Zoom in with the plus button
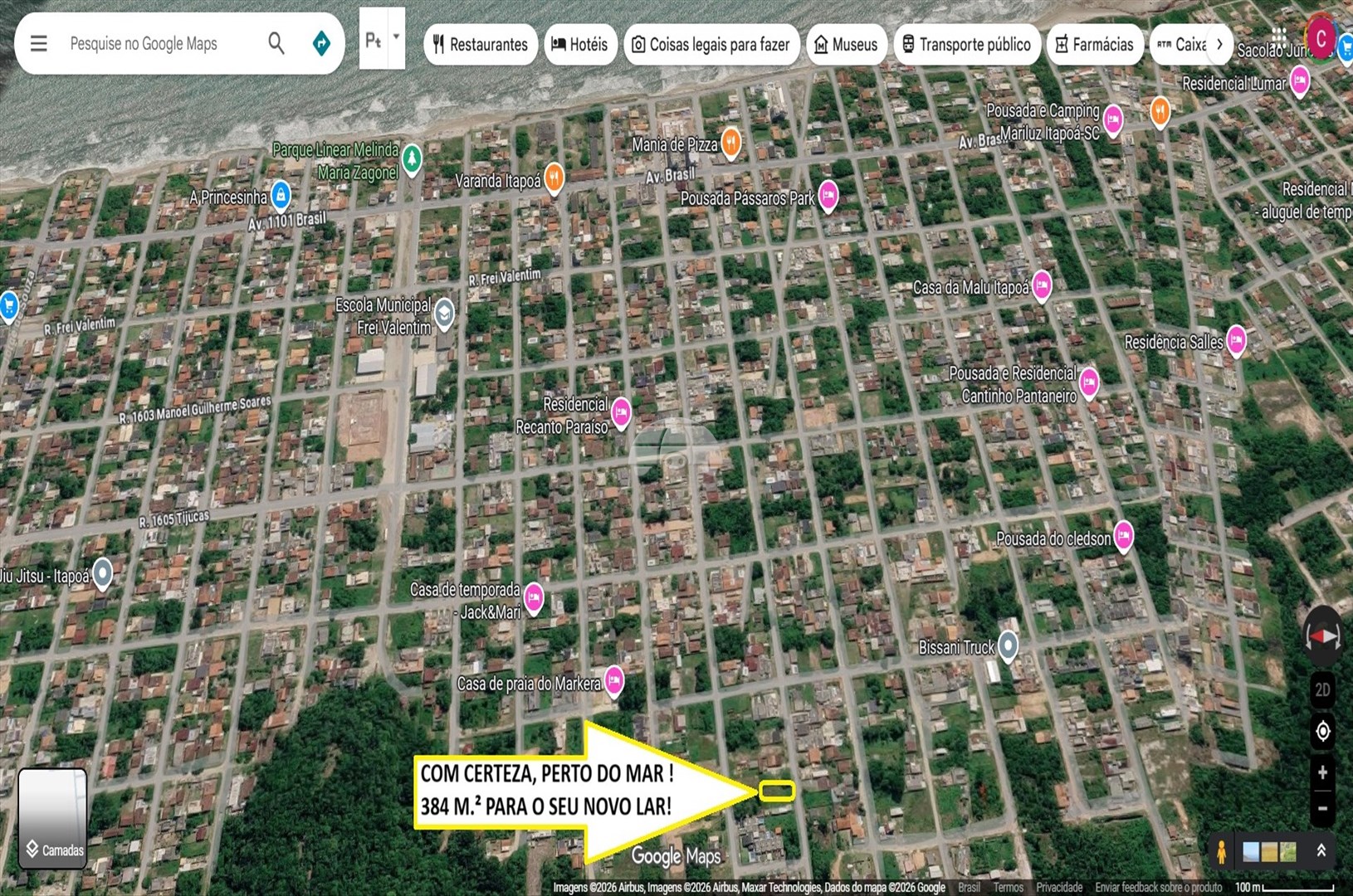1353x896 pixels. pyautogui.click(x=1322, y=772)
